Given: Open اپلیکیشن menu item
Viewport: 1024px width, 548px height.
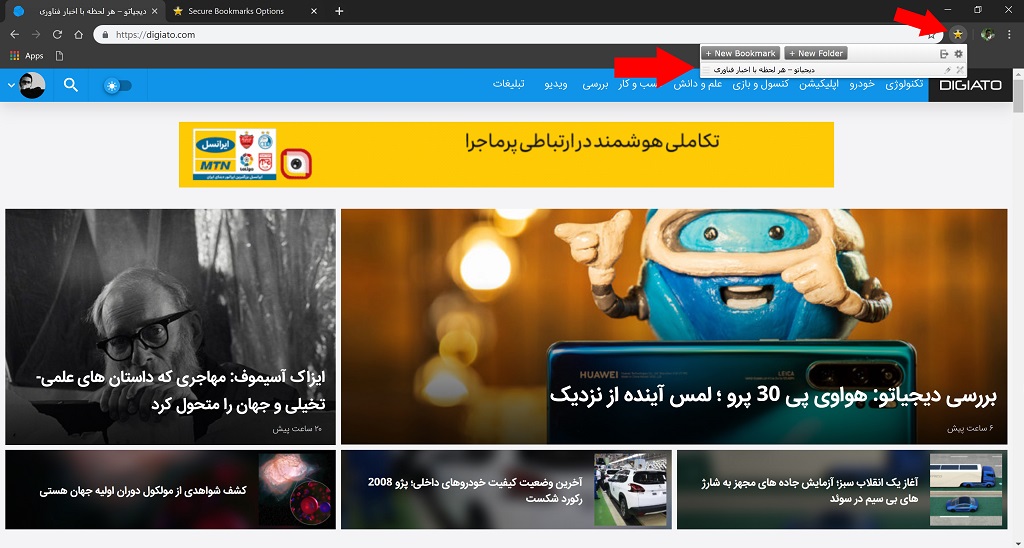Looking at the screenshot, I should tap(819, 84).
